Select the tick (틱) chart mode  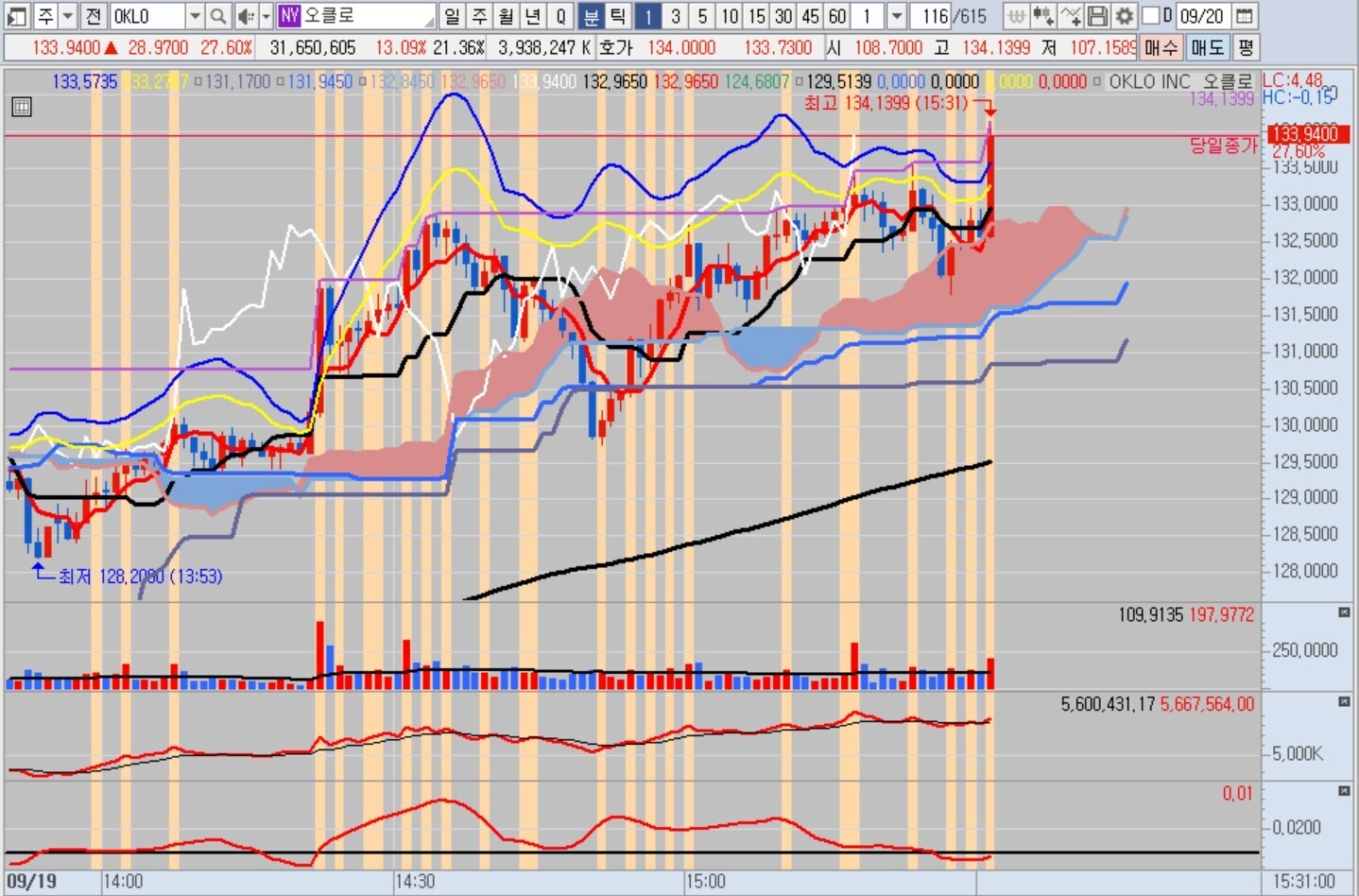pyautogui.click(x=617, y=16)
